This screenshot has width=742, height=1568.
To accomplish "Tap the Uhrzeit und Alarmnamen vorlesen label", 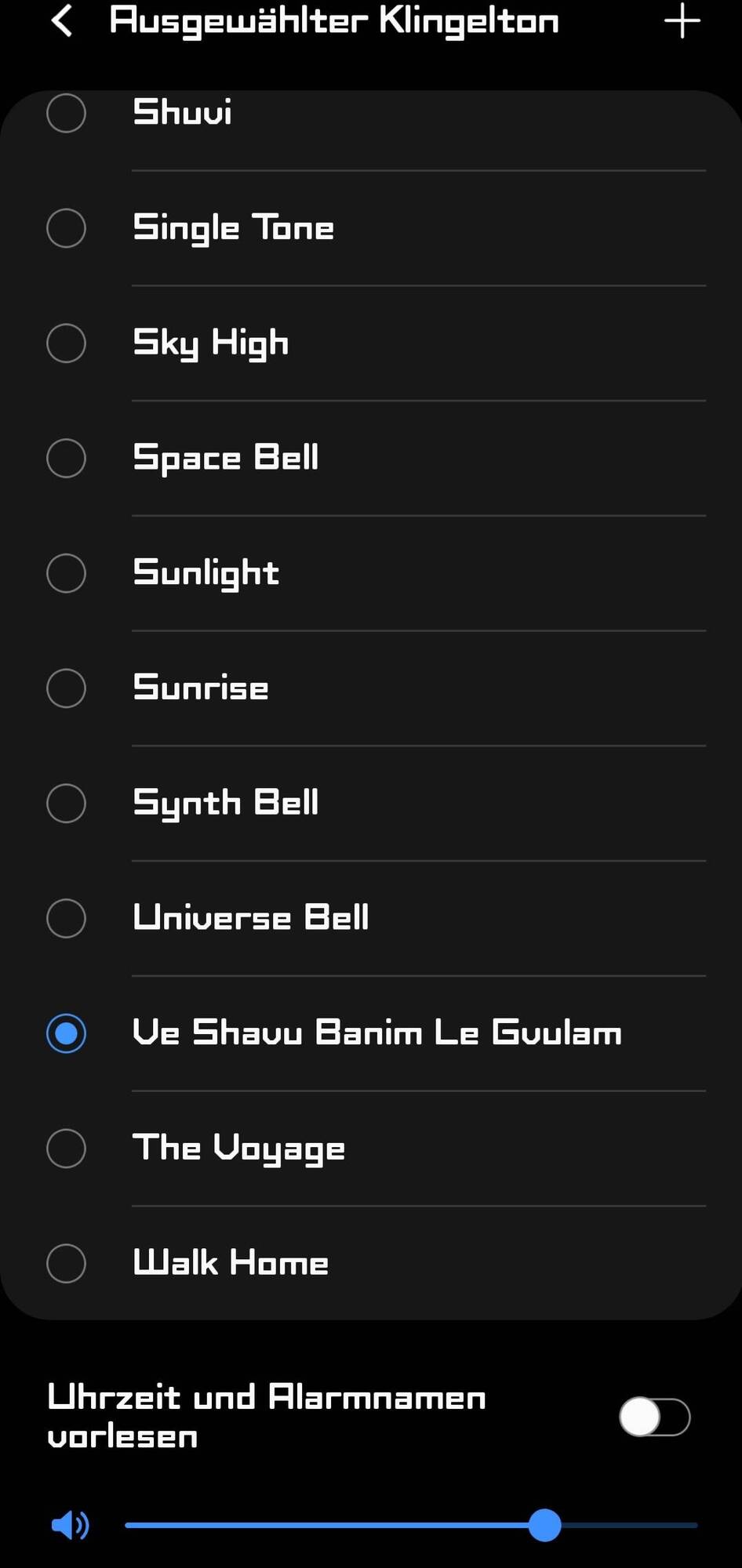I will (267, 1417).
